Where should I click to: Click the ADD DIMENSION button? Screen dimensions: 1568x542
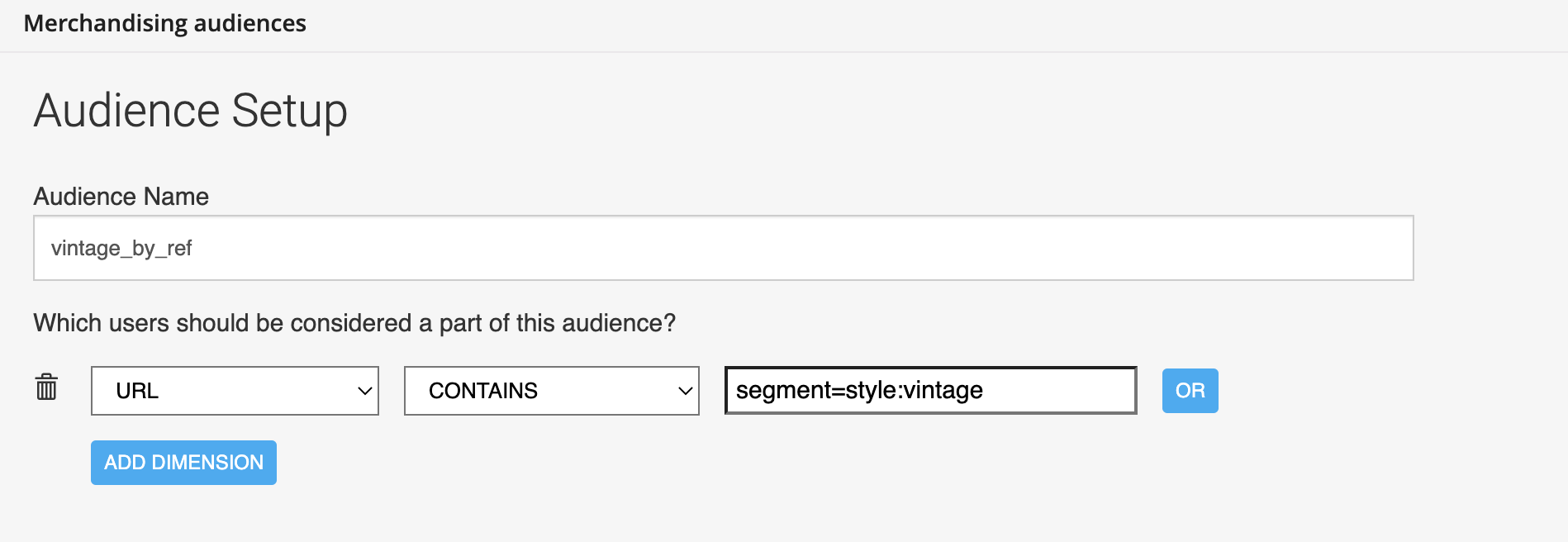[x=183, y=463]
